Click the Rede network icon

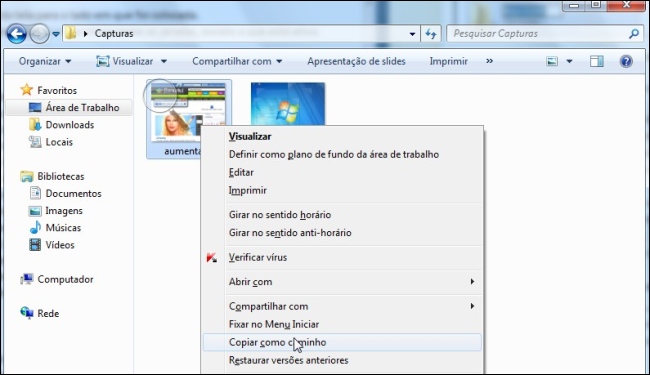27,312
